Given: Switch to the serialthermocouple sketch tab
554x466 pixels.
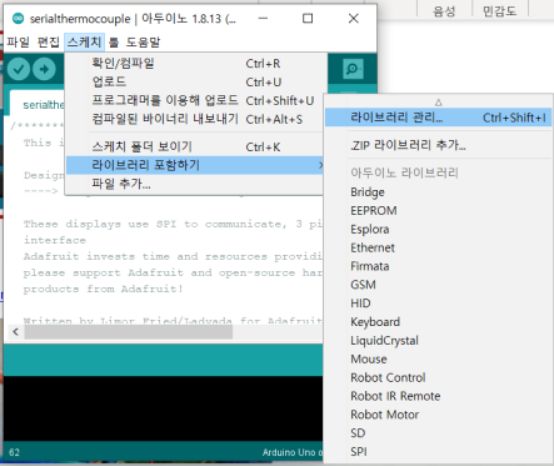Looking at the screenshot, I should (37, 105).
